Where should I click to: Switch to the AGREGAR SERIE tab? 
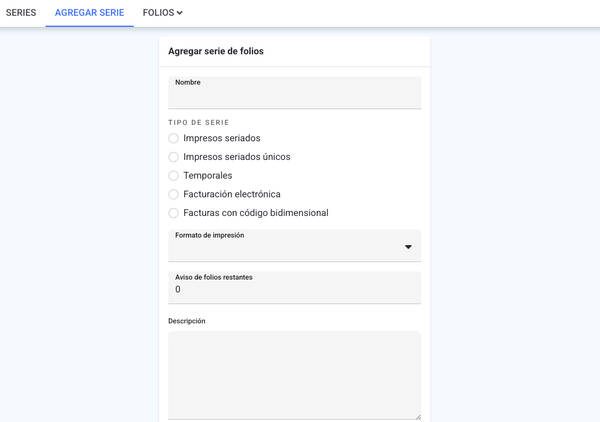point(90,13)
